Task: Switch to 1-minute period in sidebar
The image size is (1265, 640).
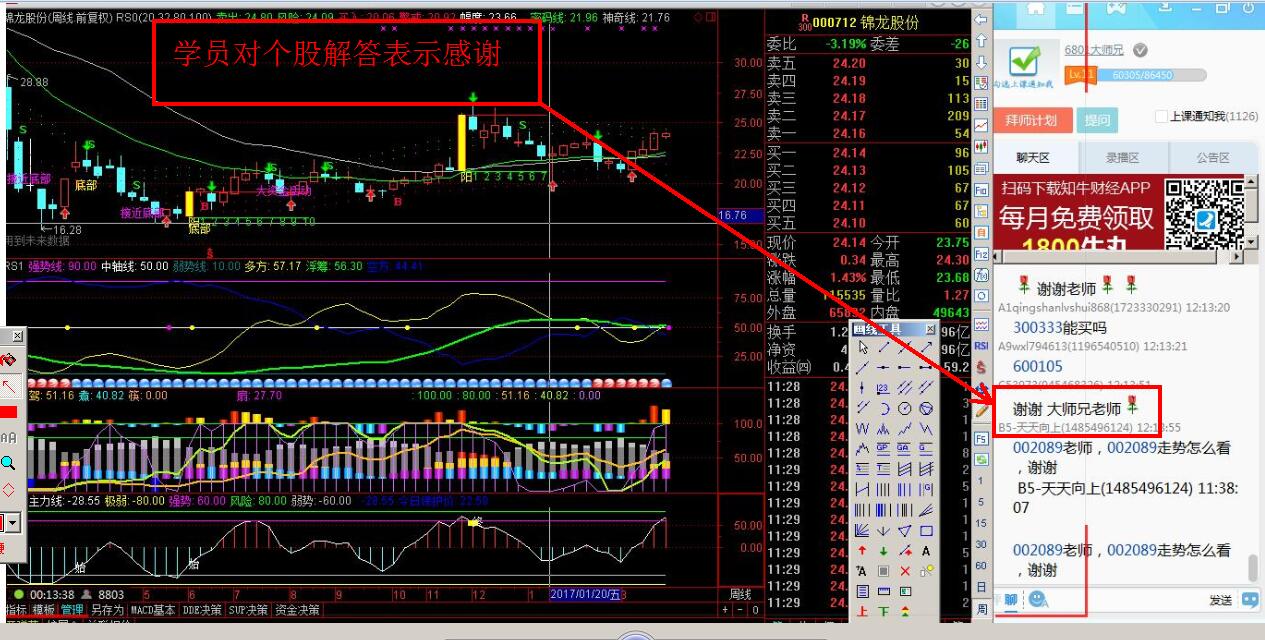Action: 981,481
